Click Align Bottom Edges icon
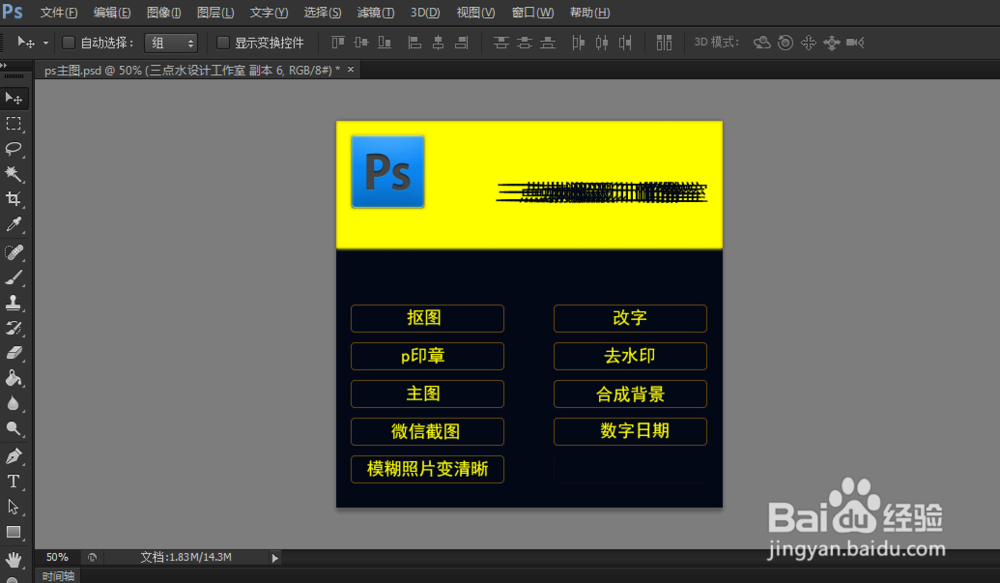 pos(385,43)
